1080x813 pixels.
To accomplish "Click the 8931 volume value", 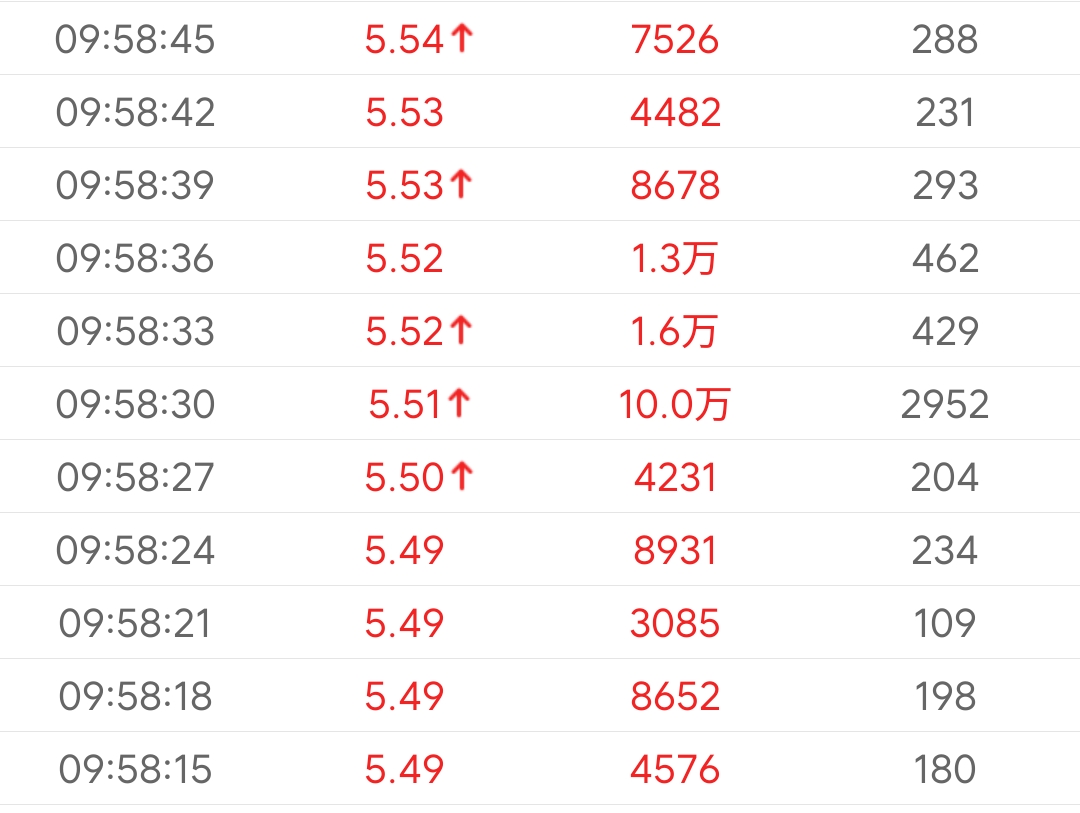I will pos(675,550).
